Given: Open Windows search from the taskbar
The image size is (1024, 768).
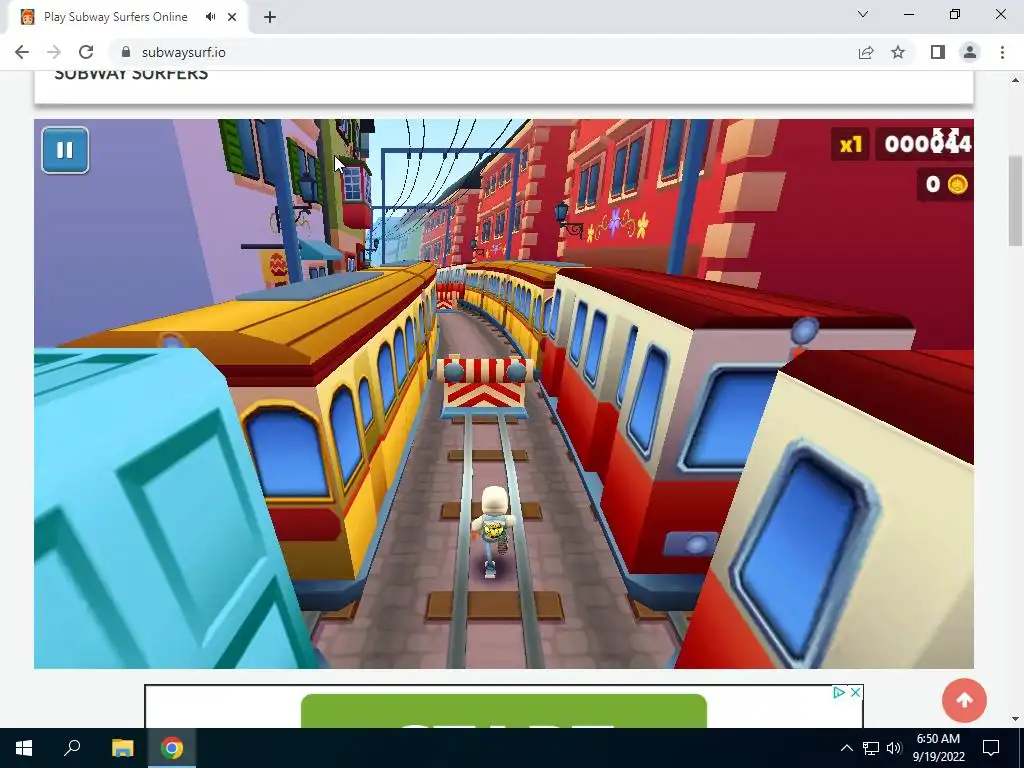Looking at the screenshot, I should [72, 748].
